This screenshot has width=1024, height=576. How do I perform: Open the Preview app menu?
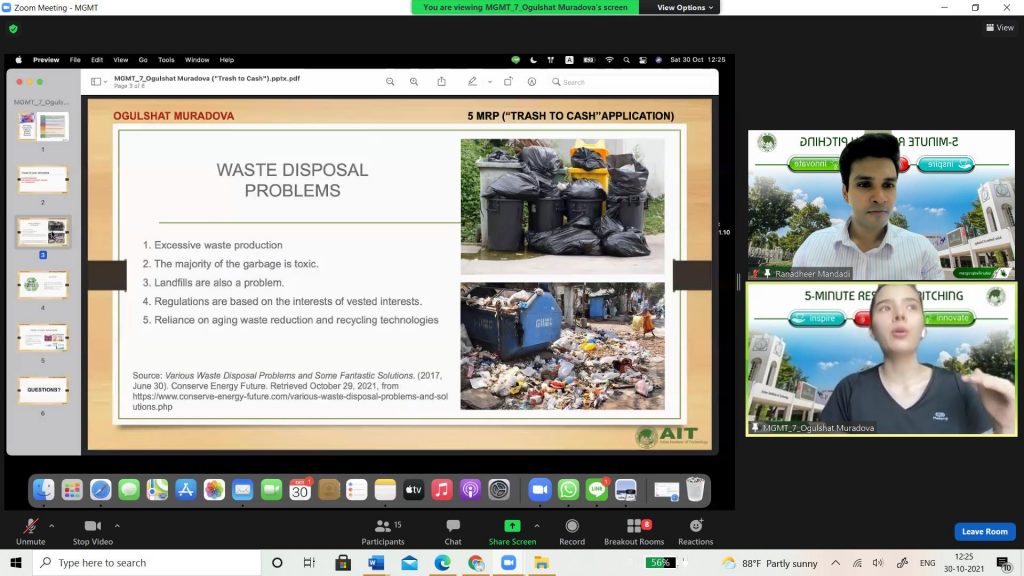click(x=46, y=59)
